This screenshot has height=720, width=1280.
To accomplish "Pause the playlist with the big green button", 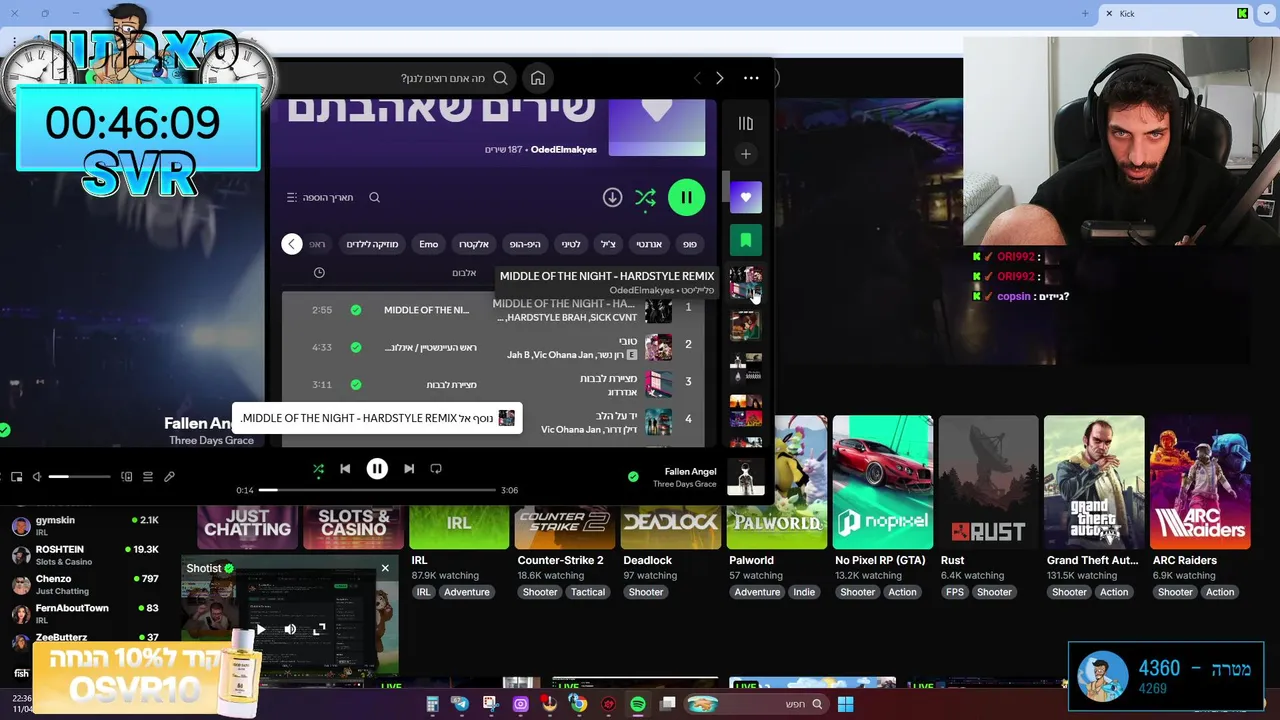I will coord(686,197).
